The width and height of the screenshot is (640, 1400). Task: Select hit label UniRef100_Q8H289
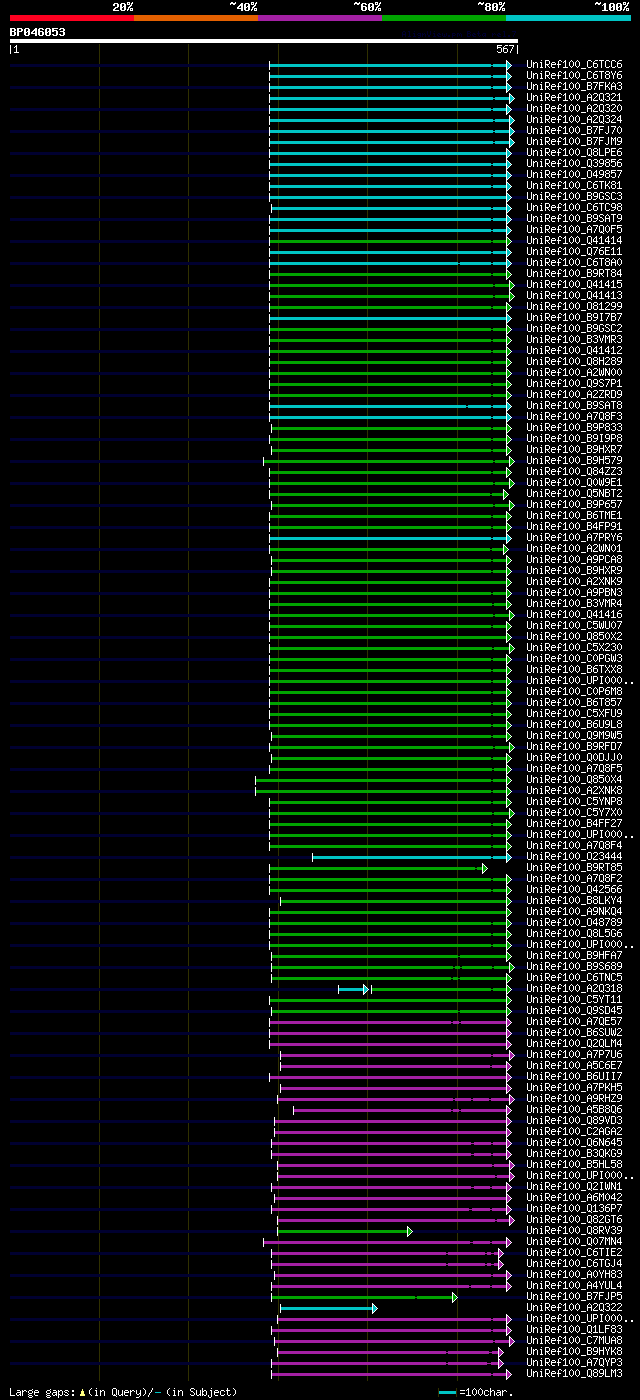[574, 362]
